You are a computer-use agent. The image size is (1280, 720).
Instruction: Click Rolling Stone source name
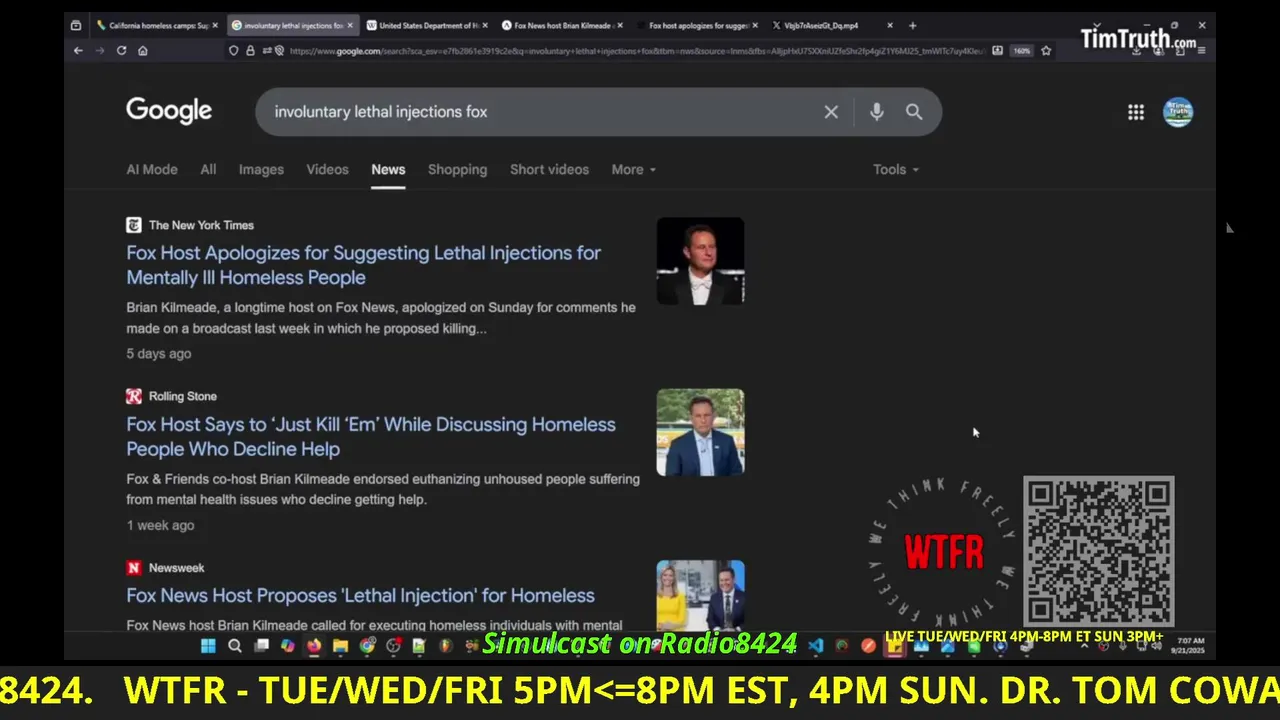(183, 396)
